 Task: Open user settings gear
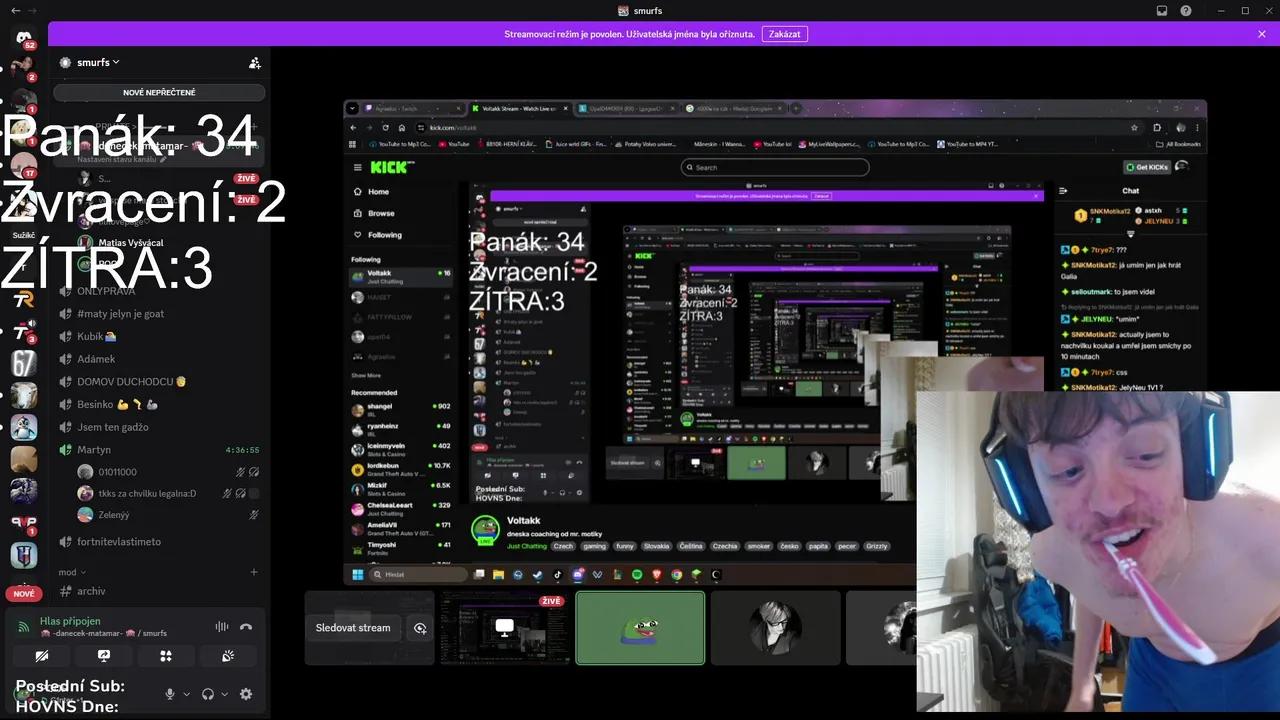pyautogui.click(x=246, y=694)
